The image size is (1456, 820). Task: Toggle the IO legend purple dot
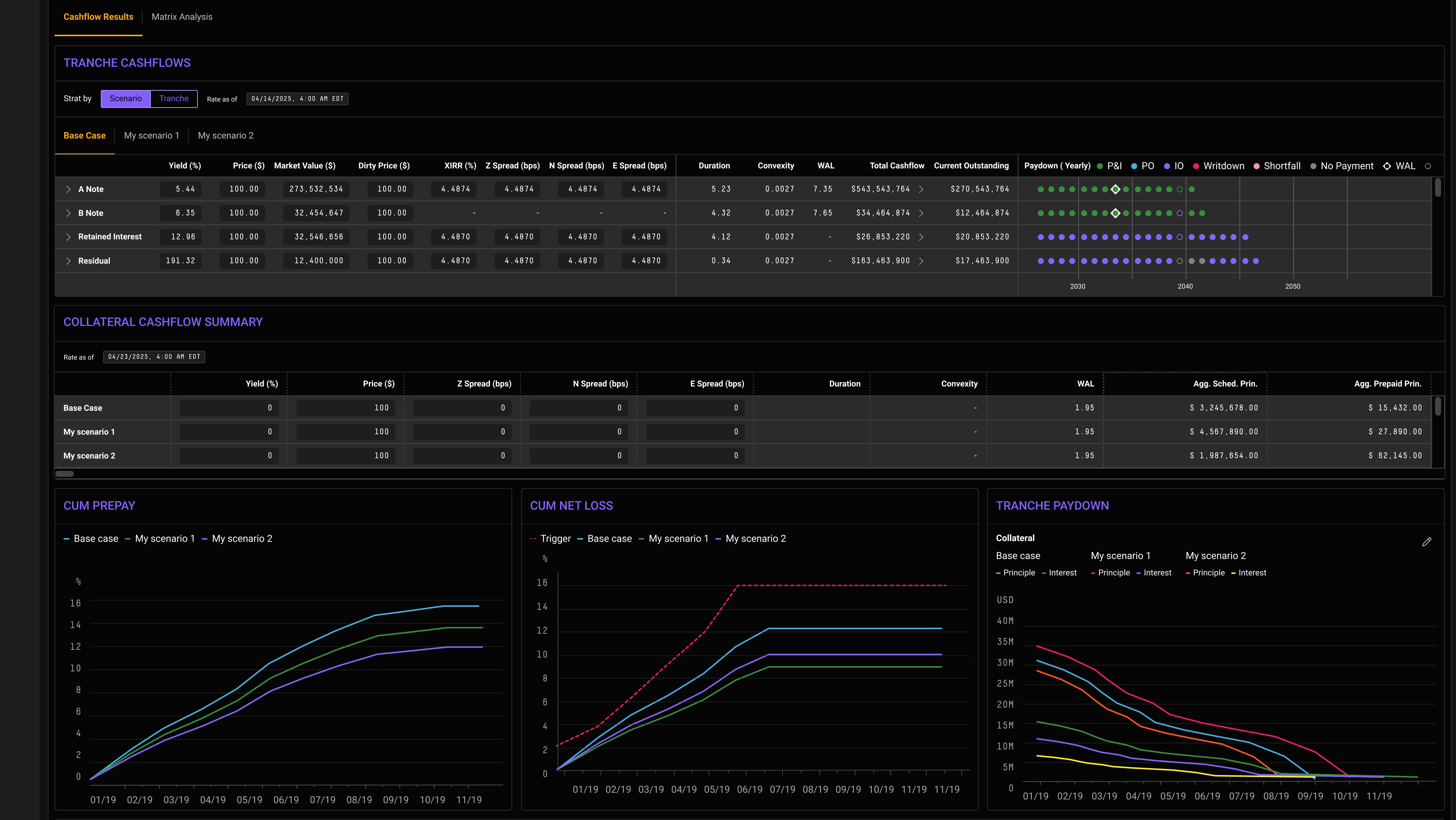coord(1167,166)
